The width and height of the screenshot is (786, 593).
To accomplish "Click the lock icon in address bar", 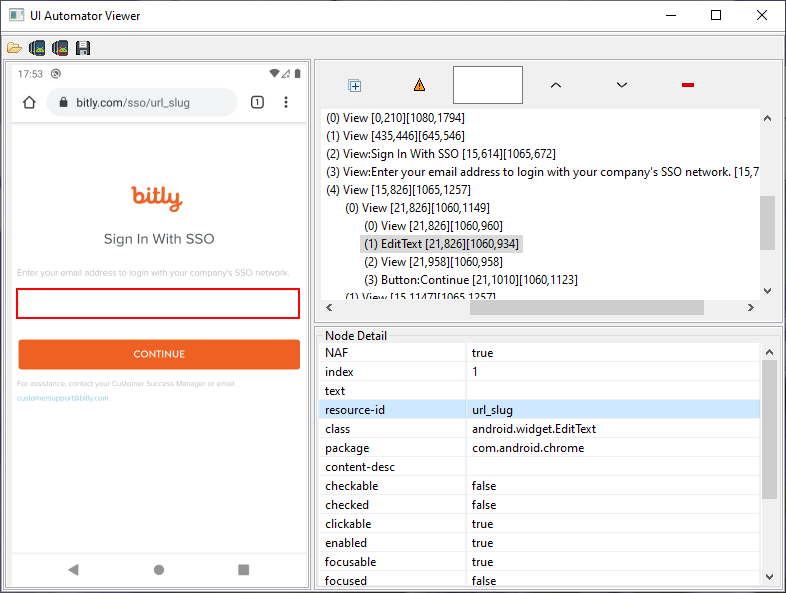I will [x=63, y=102].
